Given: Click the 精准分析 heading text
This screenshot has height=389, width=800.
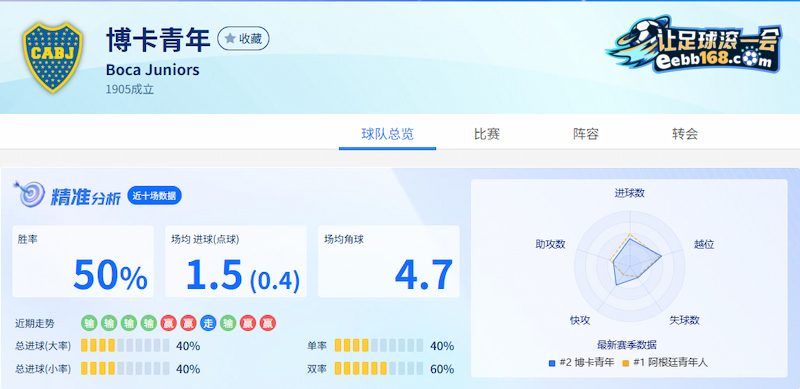Looking at the screenshot, I should (85, 197).
